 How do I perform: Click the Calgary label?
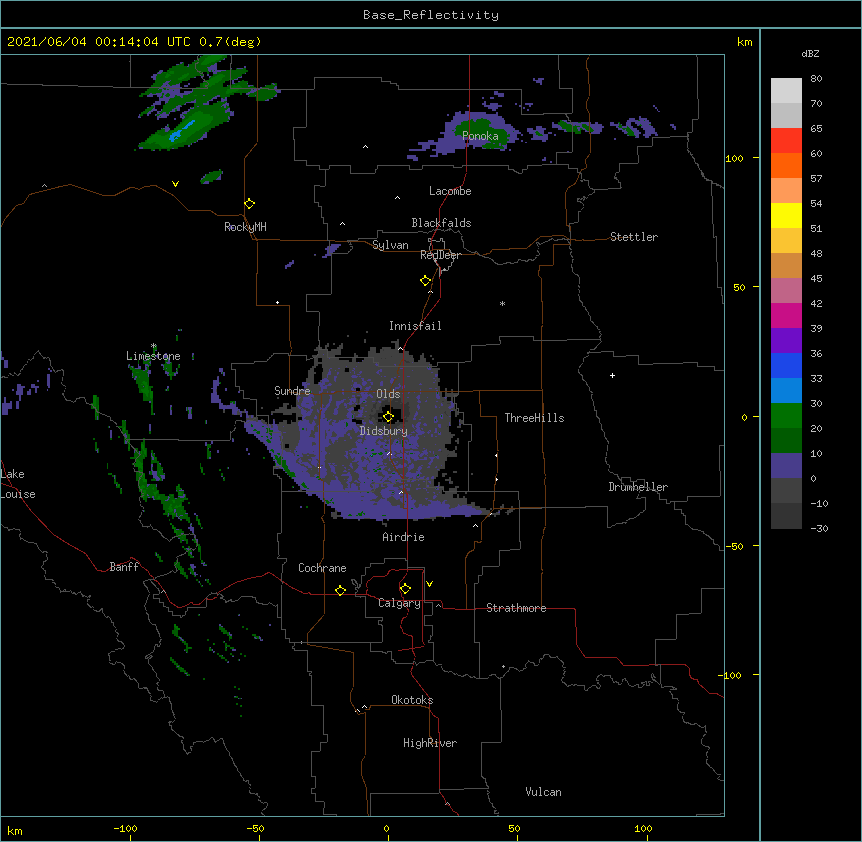point(400,603)
